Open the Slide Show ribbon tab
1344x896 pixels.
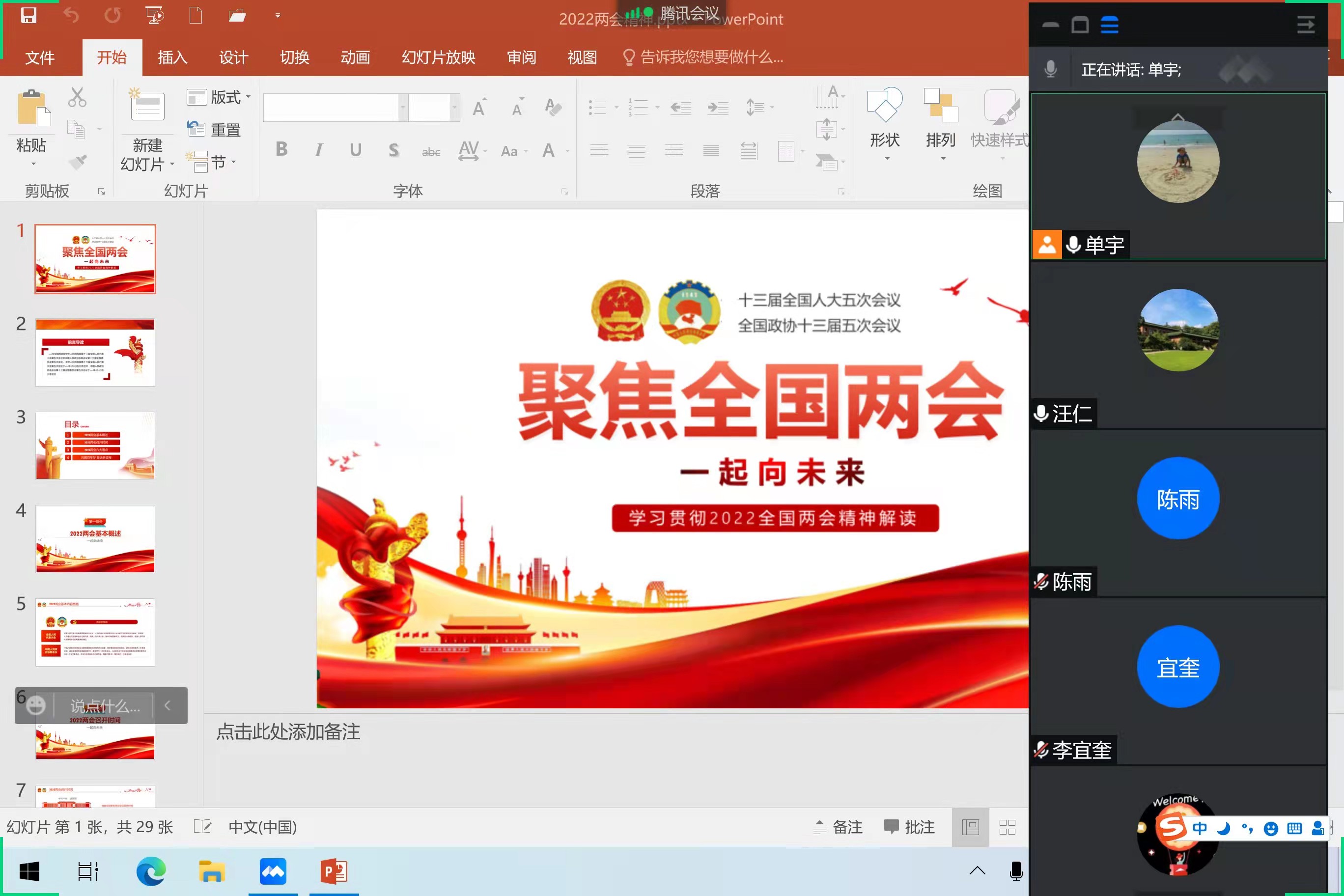click(438, 57)
